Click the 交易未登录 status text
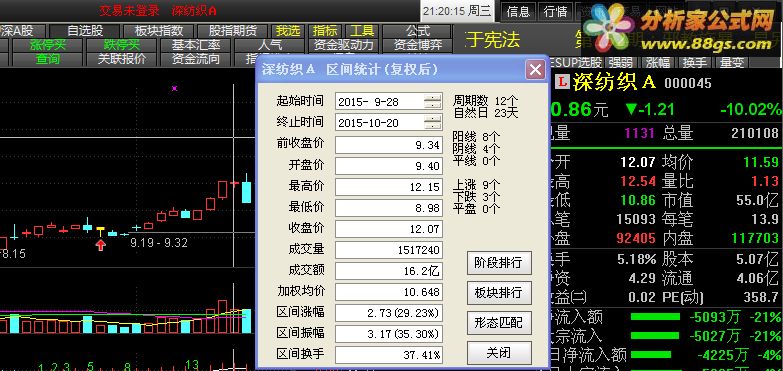This screenshot has height=371, width=783. (129, 10)
